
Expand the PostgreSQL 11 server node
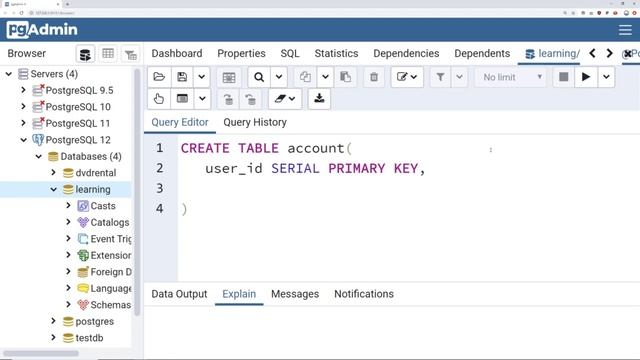(23, 123)
